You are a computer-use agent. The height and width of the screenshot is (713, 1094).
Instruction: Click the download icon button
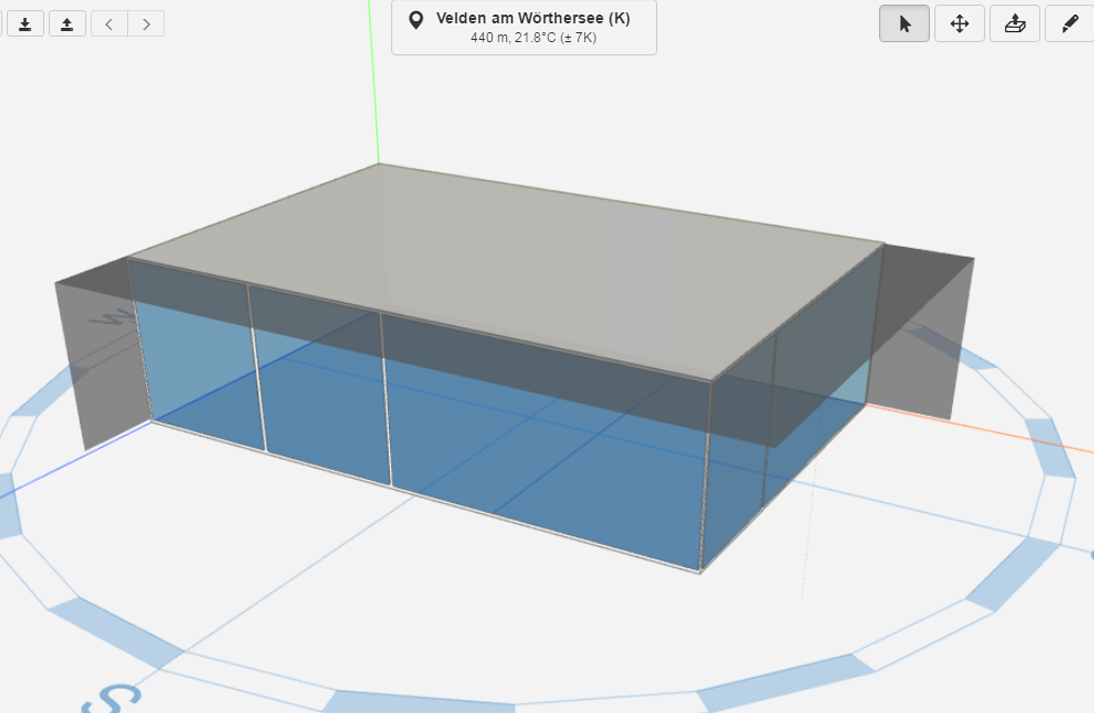(25, 24)
